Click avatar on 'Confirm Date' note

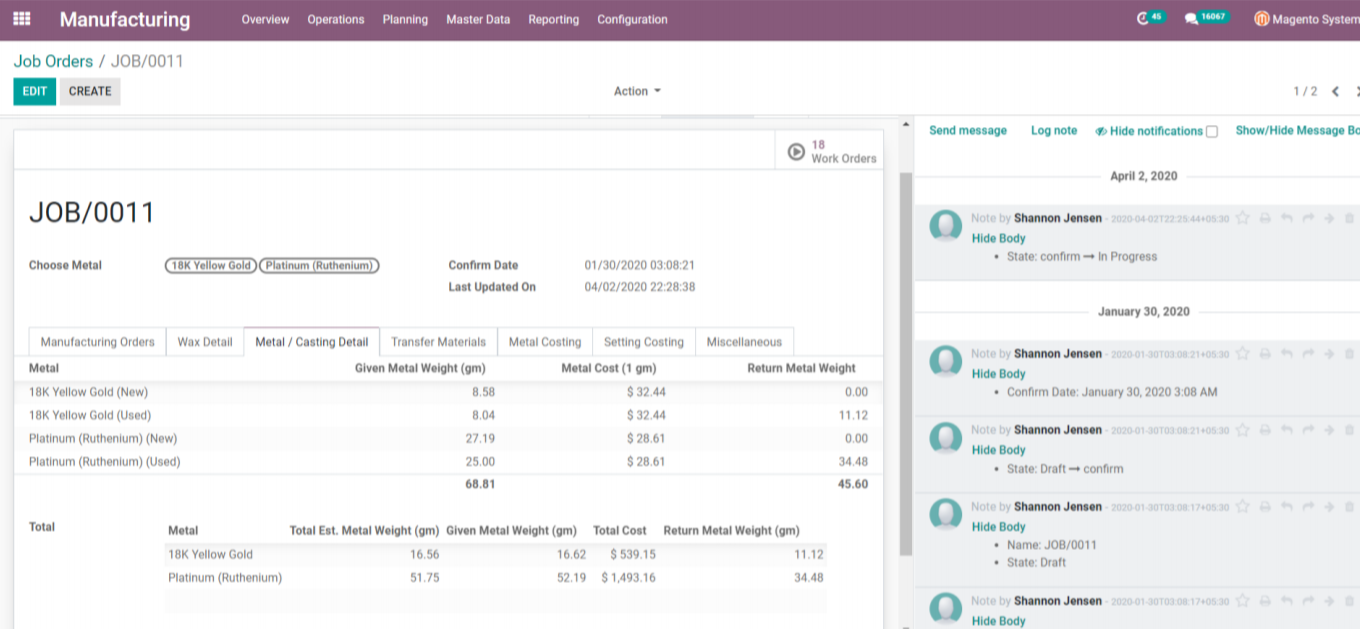click(946, 362)
